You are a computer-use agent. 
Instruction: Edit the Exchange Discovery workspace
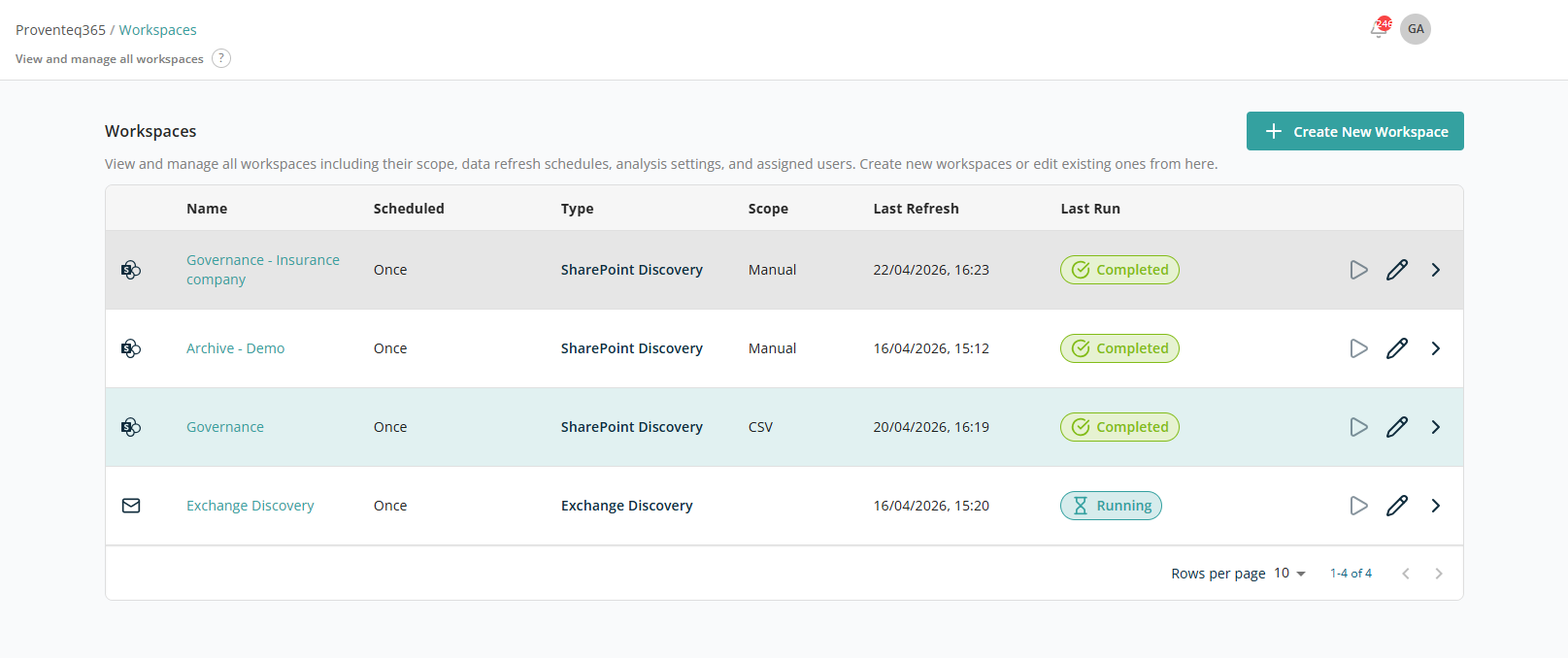1397,506
